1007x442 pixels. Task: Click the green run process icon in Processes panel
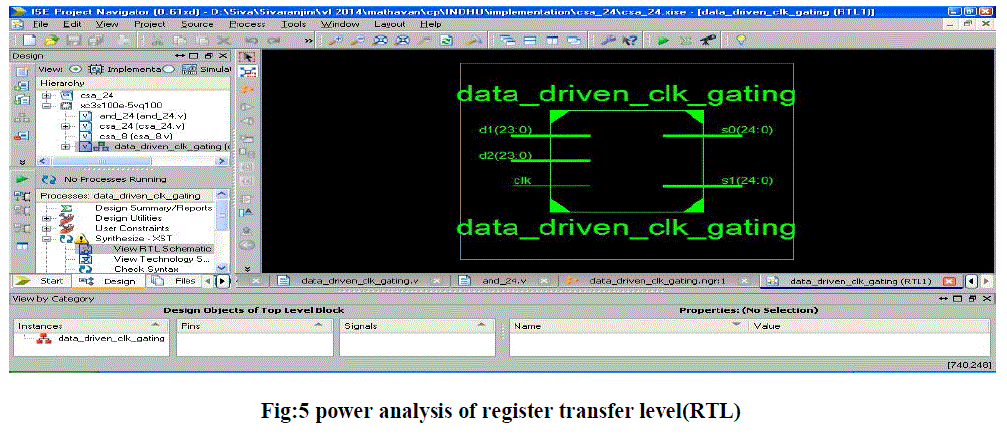20,178
